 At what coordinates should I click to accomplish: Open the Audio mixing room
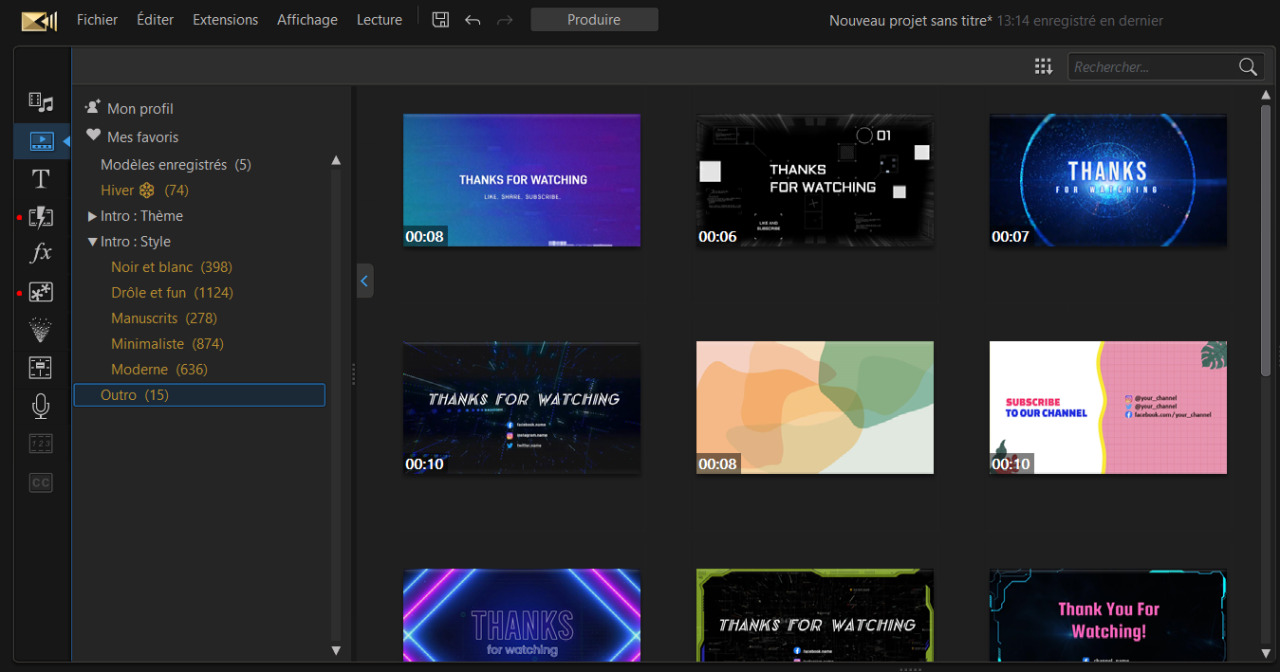tap(41, 367)
